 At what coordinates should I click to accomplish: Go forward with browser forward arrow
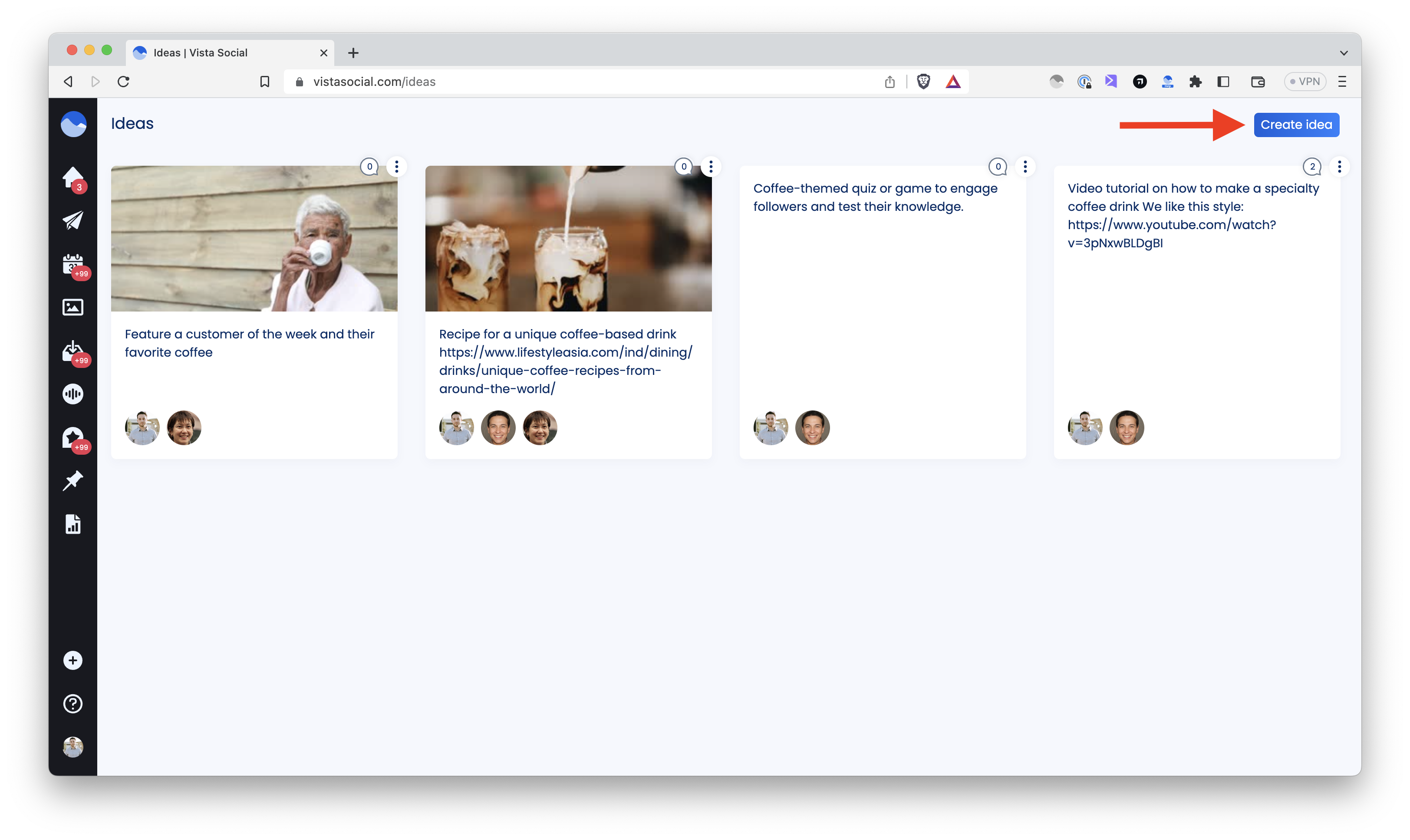[96, 82]
